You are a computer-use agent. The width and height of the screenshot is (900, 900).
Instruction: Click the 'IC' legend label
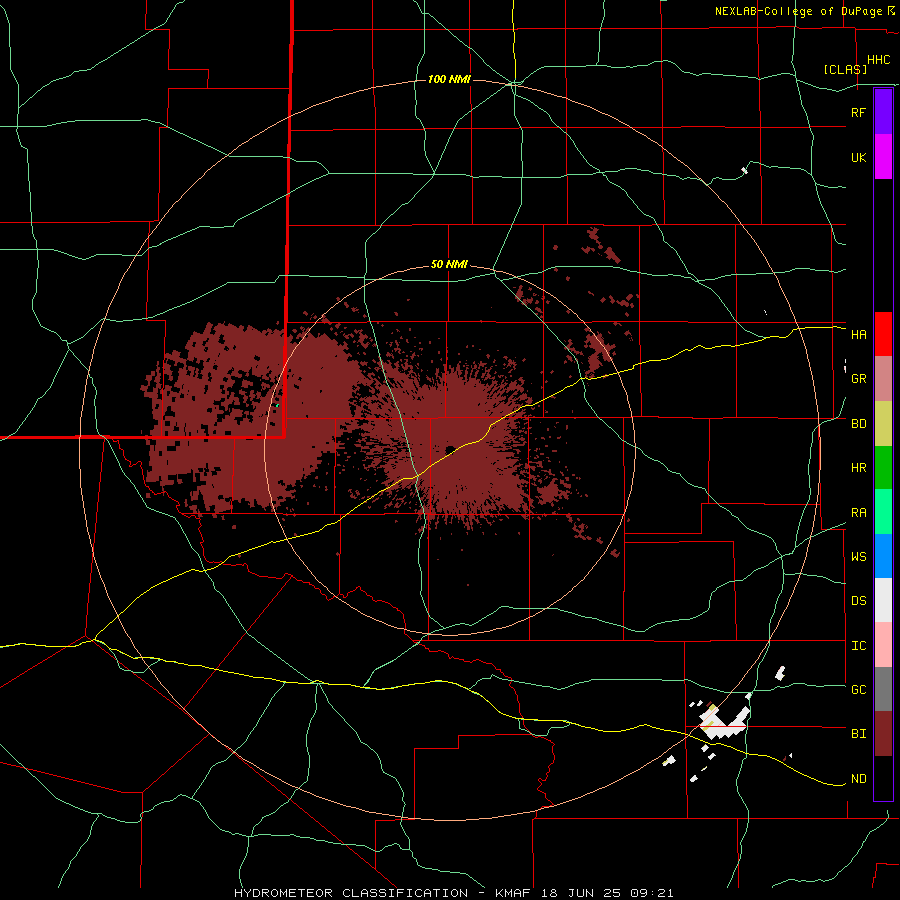click(858, 646)
